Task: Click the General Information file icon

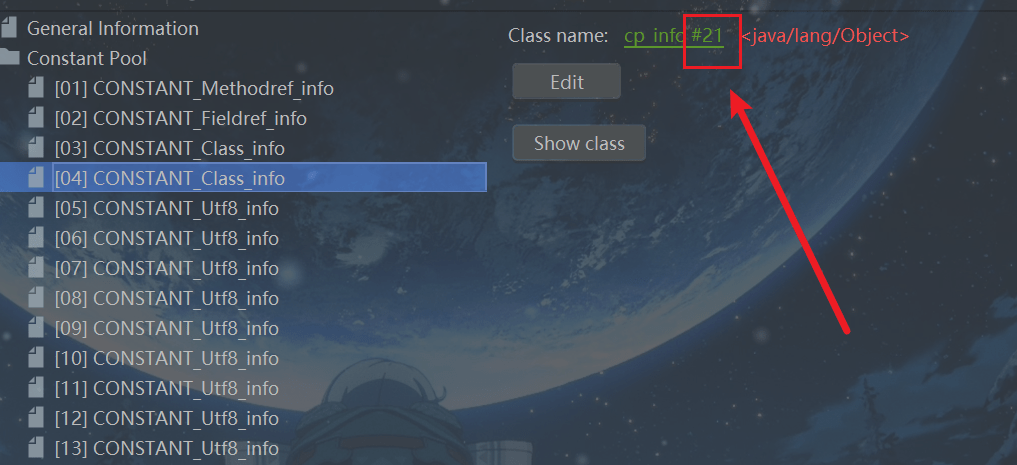Action: [x=8, y=28]
